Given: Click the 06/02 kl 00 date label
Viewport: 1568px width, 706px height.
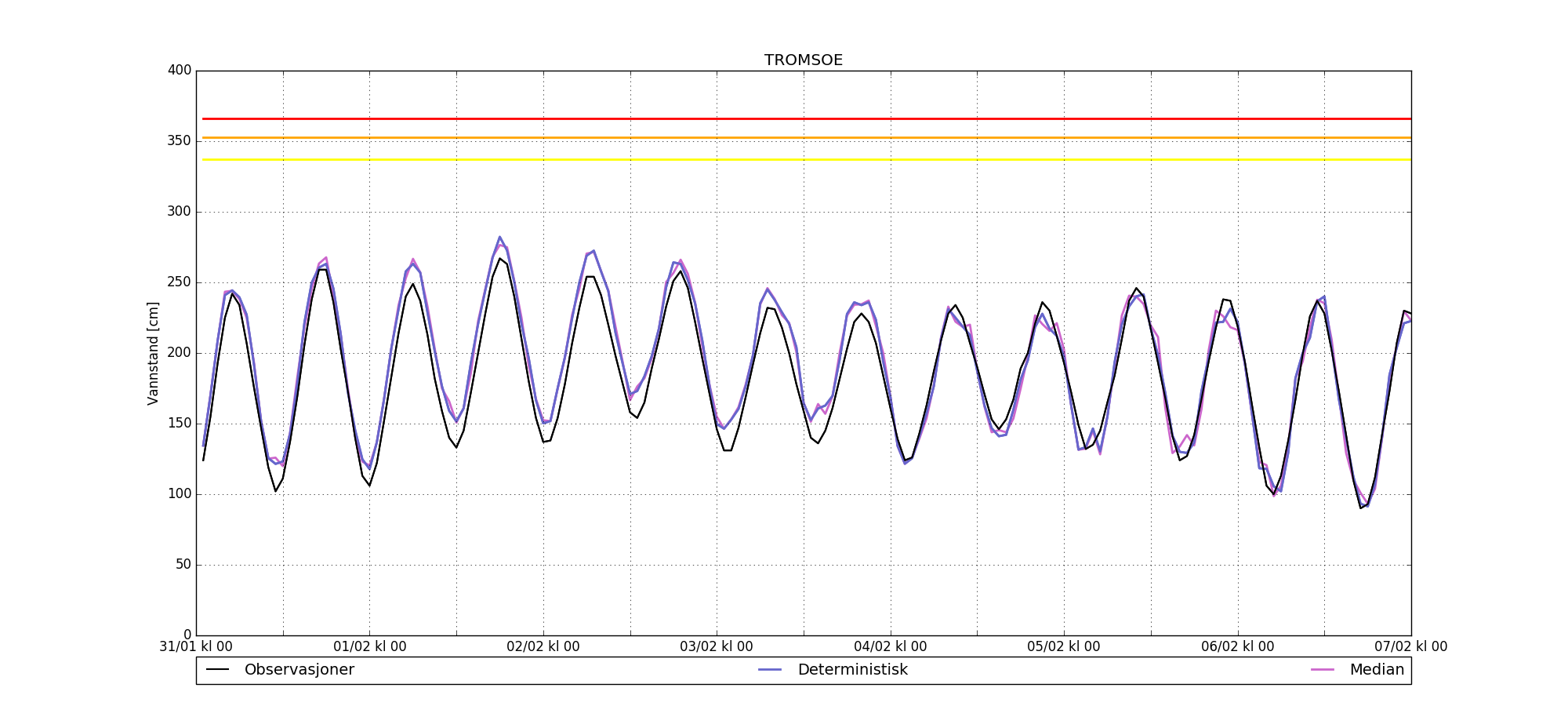Looking at the screenshot, I should point(1238,647).
